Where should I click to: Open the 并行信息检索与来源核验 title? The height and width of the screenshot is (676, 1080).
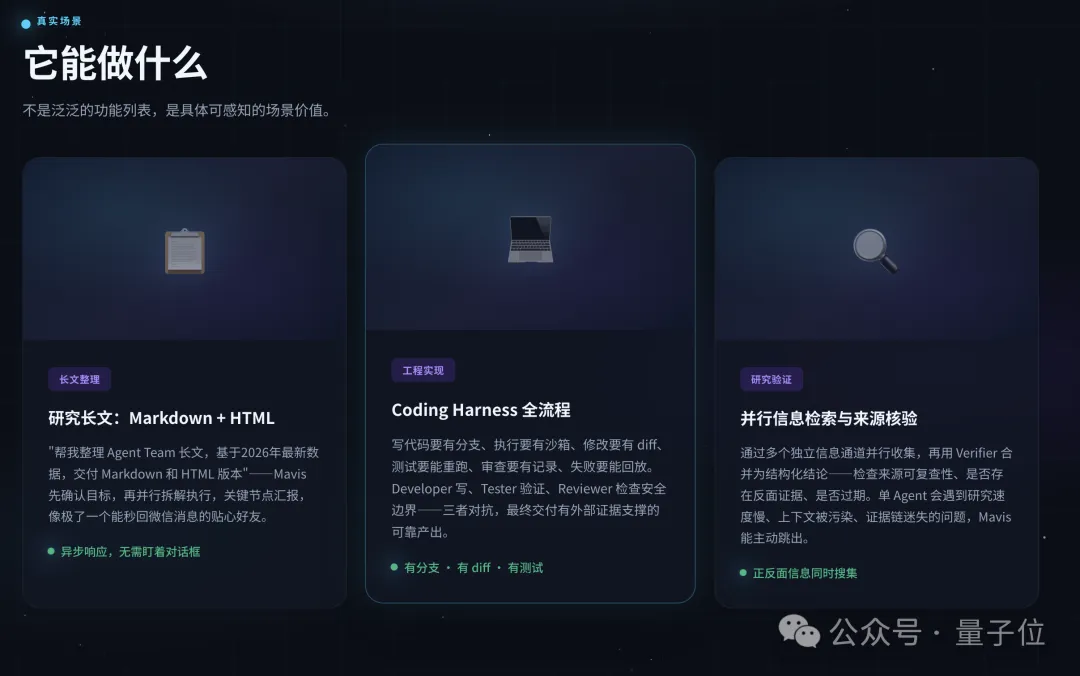829,418
